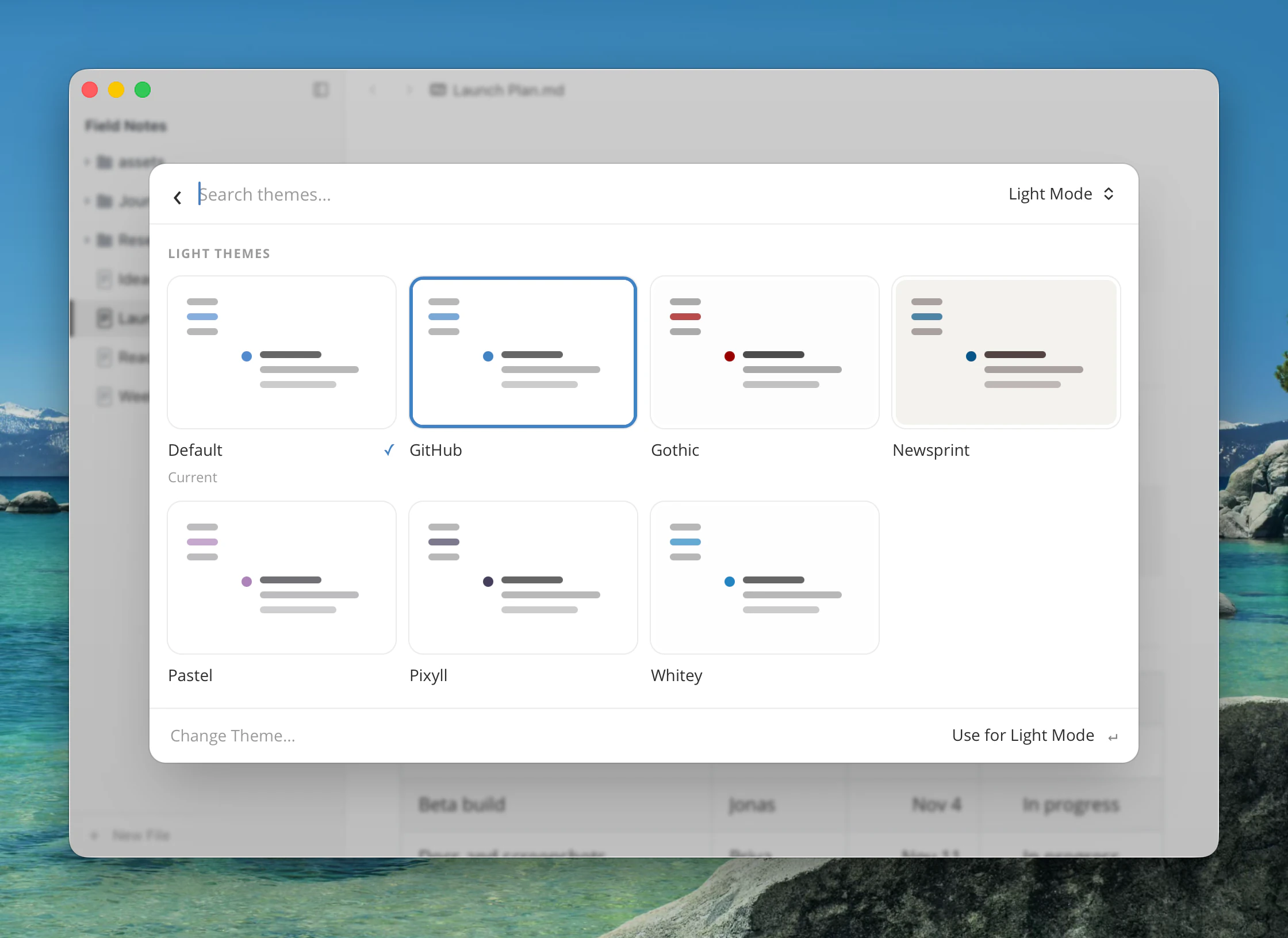This screenshot has height=938, width=1288.
Task: Select the Newsprint theme preview
Action: pos(1006,352)
